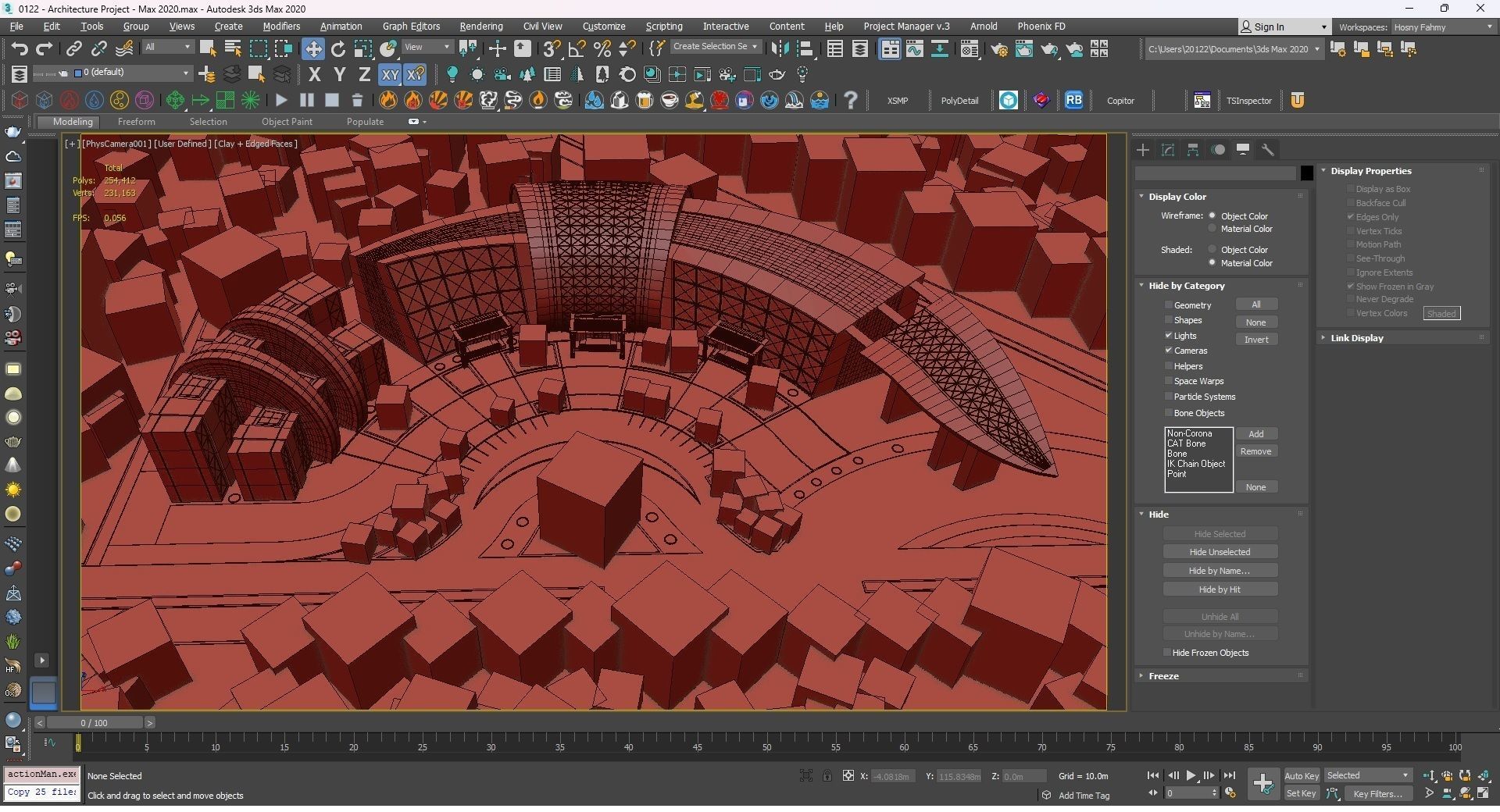This screenshot has height=812, width=1500.
Task: Collapse the Display Color rollout
Action: click(1177, 197)
